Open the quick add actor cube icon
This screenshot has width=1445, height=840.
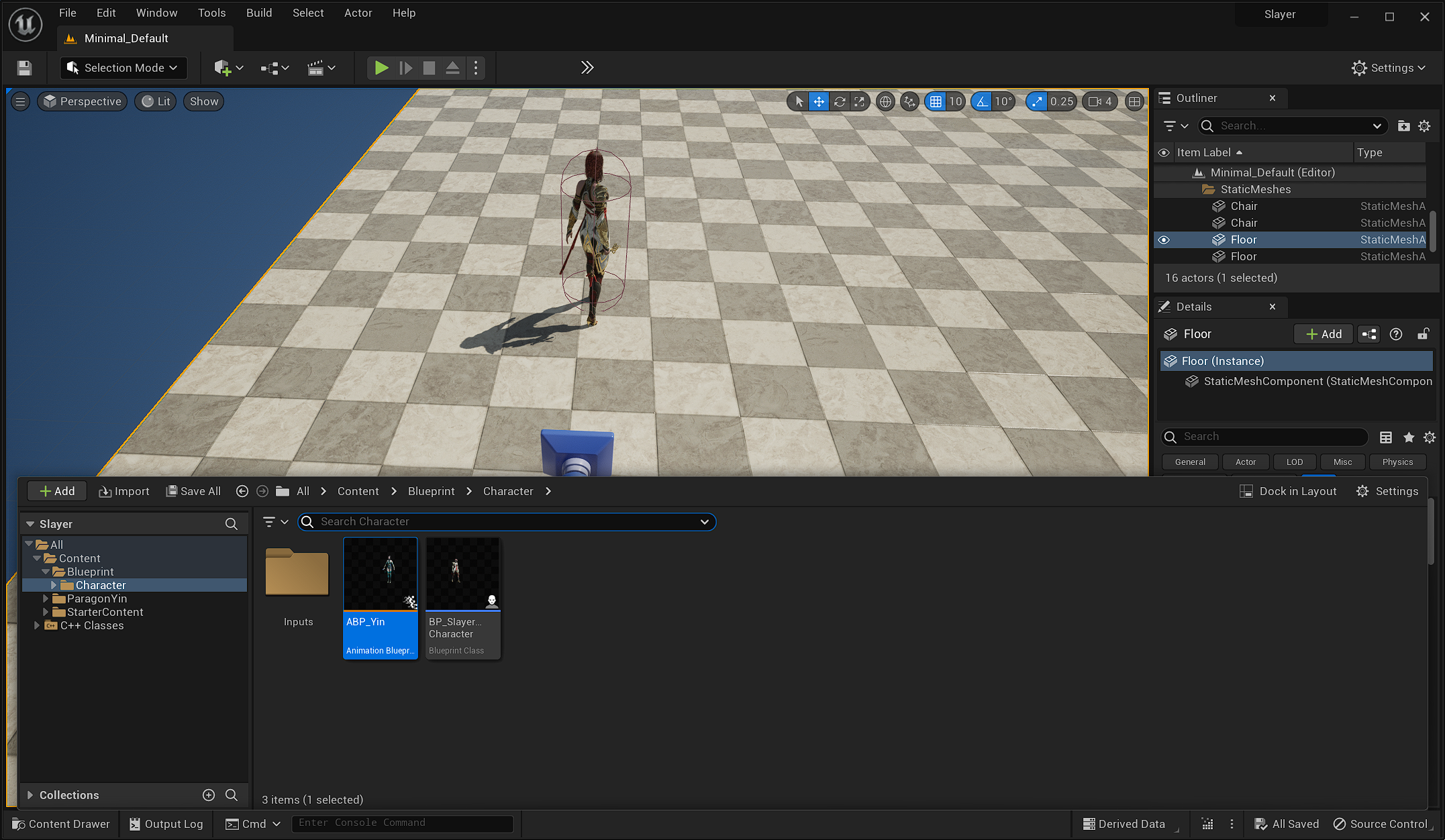[223, 68]
